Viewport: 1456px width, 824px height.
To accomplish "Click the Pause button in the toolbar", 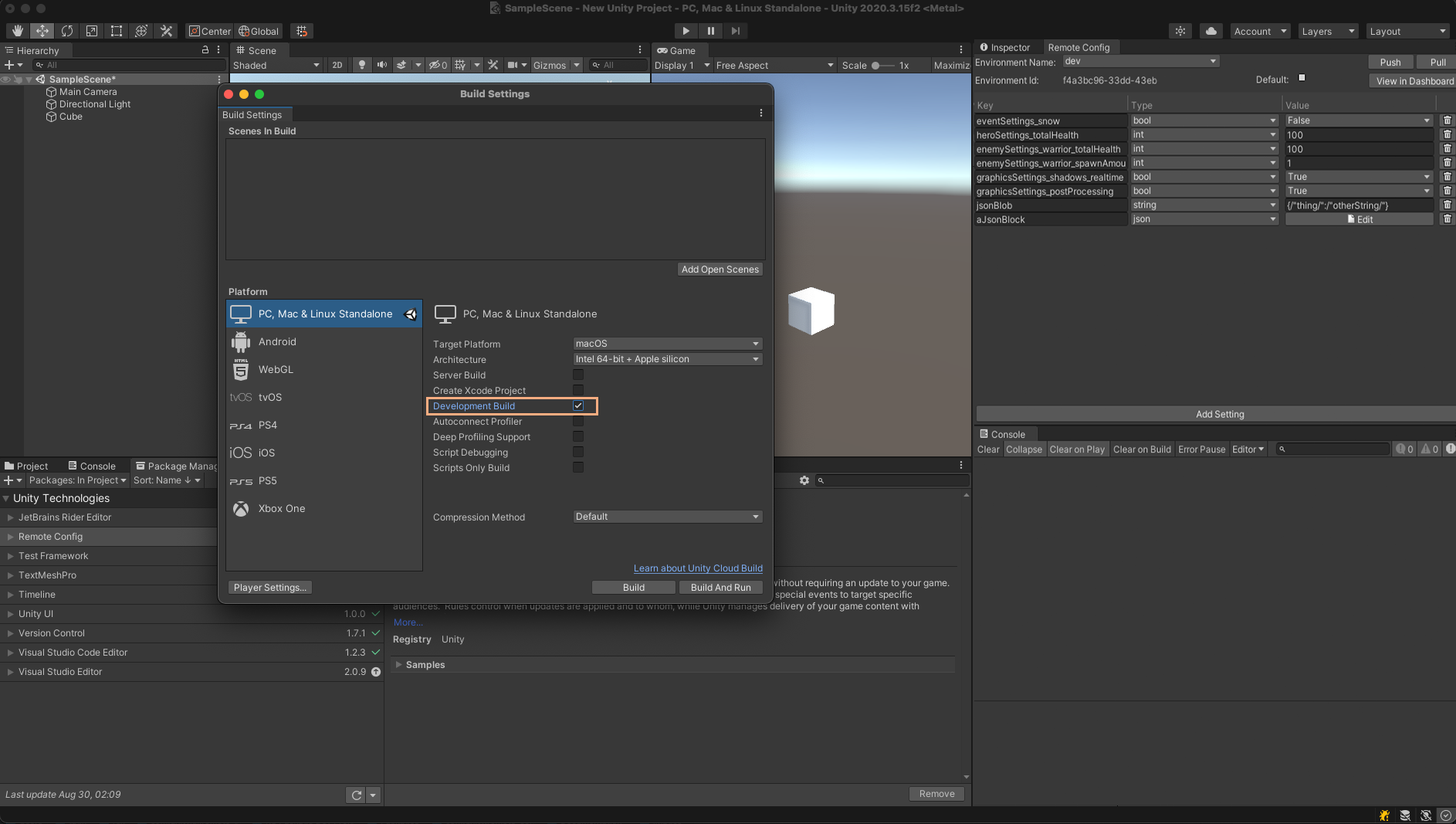I will [710, 31].
